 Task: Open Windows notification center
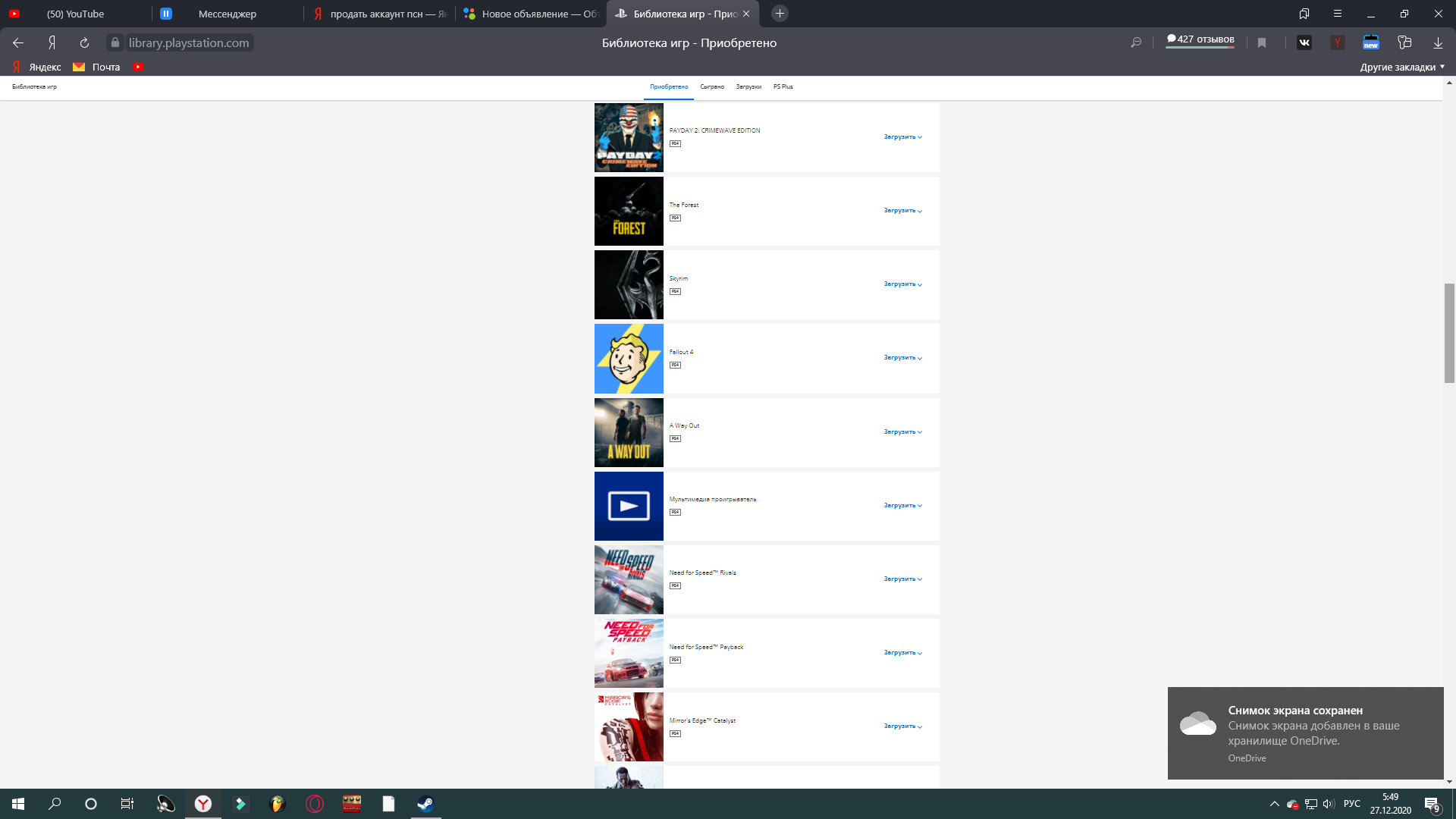pos(1432,805)
